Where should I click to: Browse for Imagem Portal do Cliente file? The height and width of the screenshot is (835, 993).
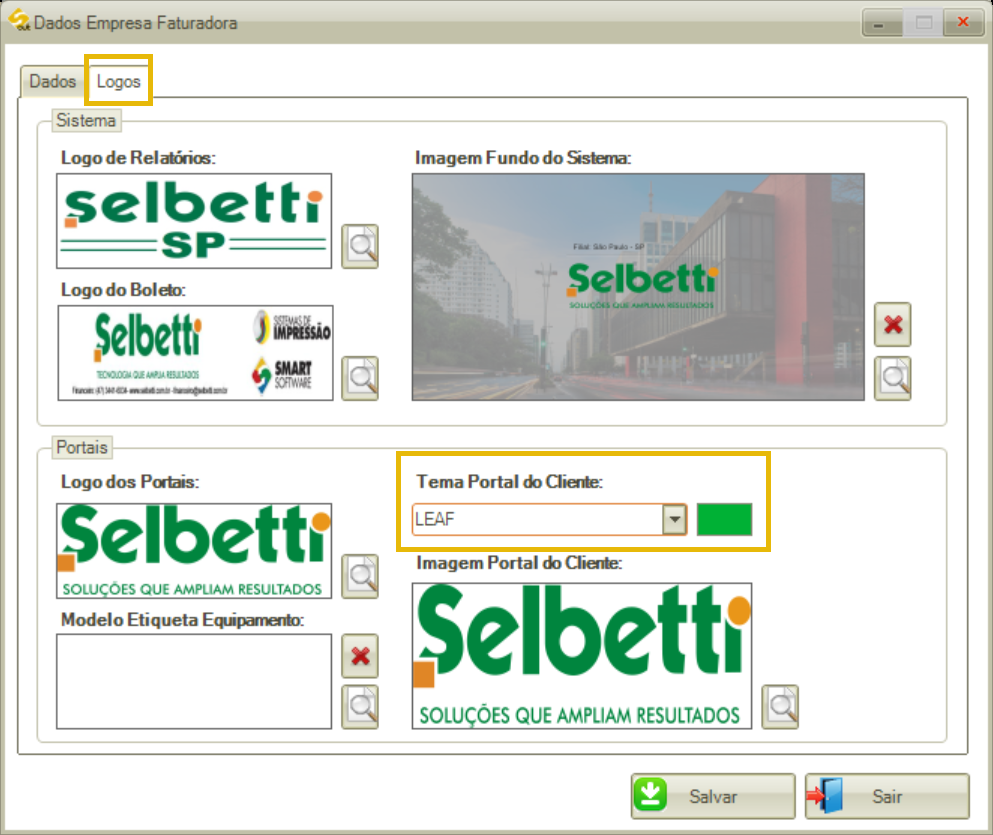(x=780, y=706)
